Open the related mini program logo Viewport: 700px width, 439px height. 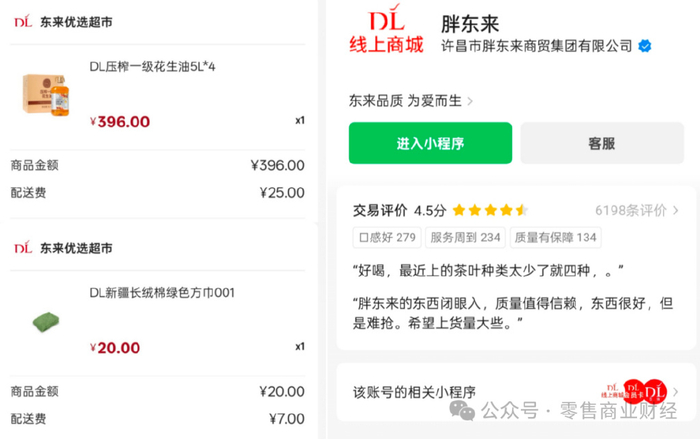(x=639, y=392)
